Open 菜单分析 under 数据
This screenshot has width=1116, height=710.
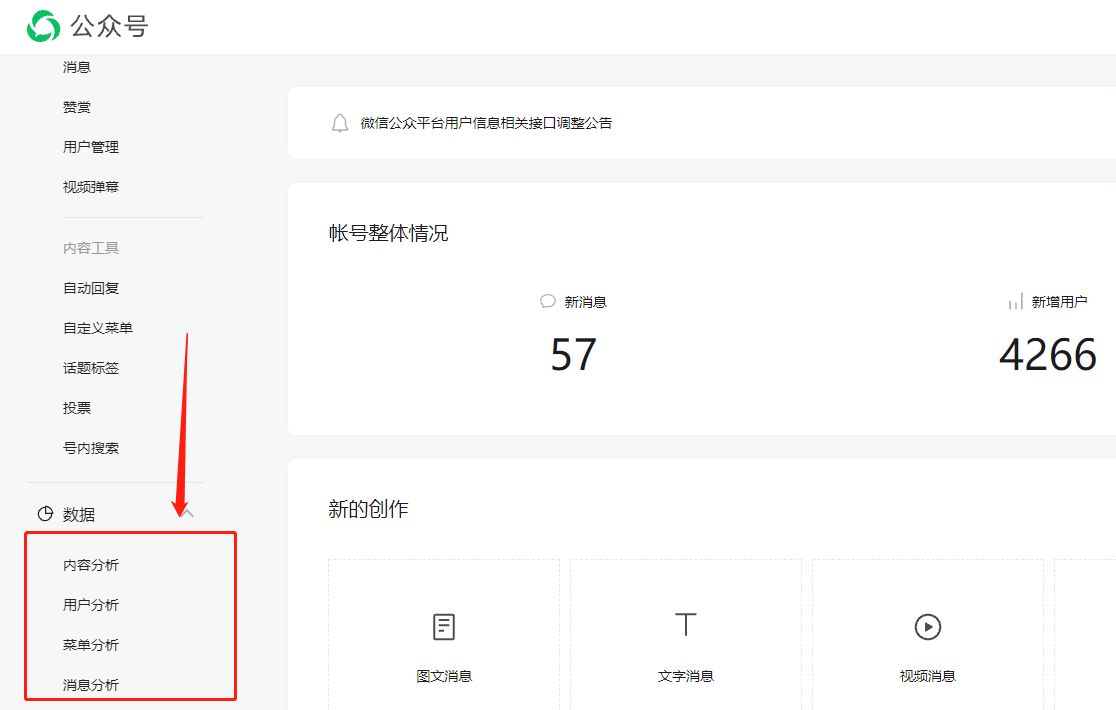point(90,645)
